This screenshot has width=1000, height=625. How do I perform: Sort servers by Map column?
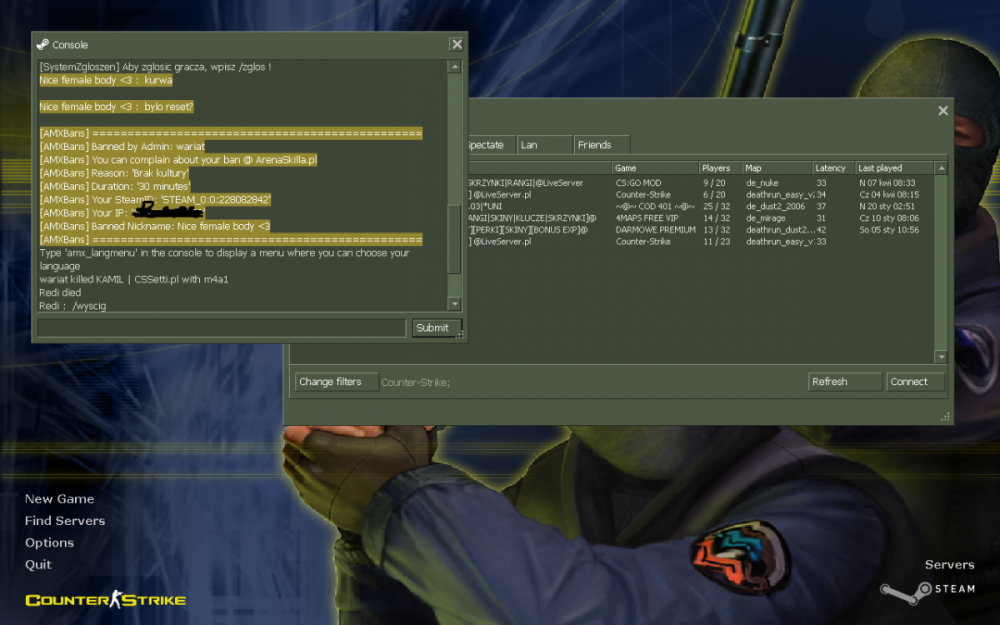(x=777, y=168)
